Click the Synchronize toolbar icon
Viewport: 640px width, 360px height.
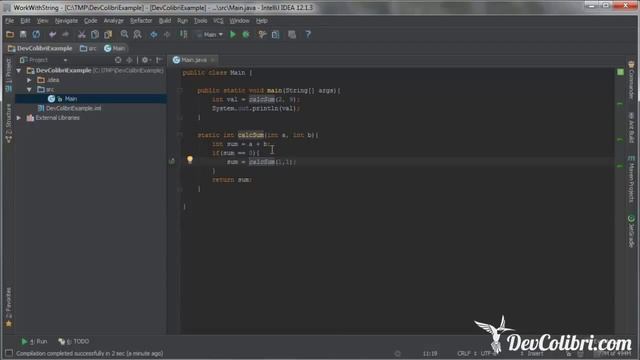point(36,35)
